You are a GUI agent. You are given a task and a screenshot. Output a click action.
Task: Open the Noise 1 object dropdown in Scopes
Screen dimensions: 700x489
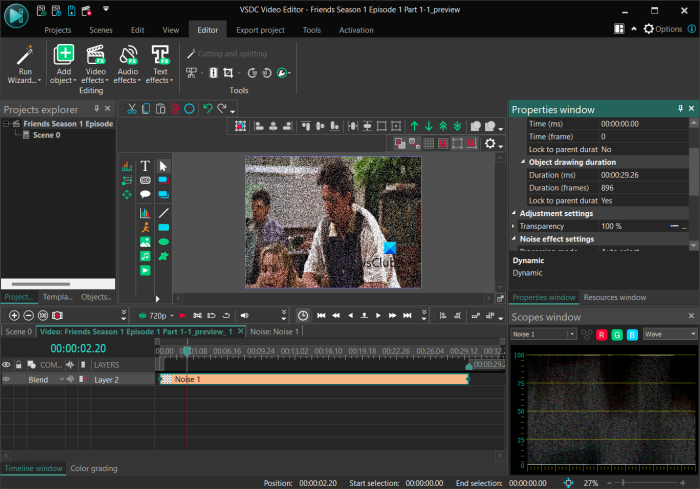[x=544, y=334]
